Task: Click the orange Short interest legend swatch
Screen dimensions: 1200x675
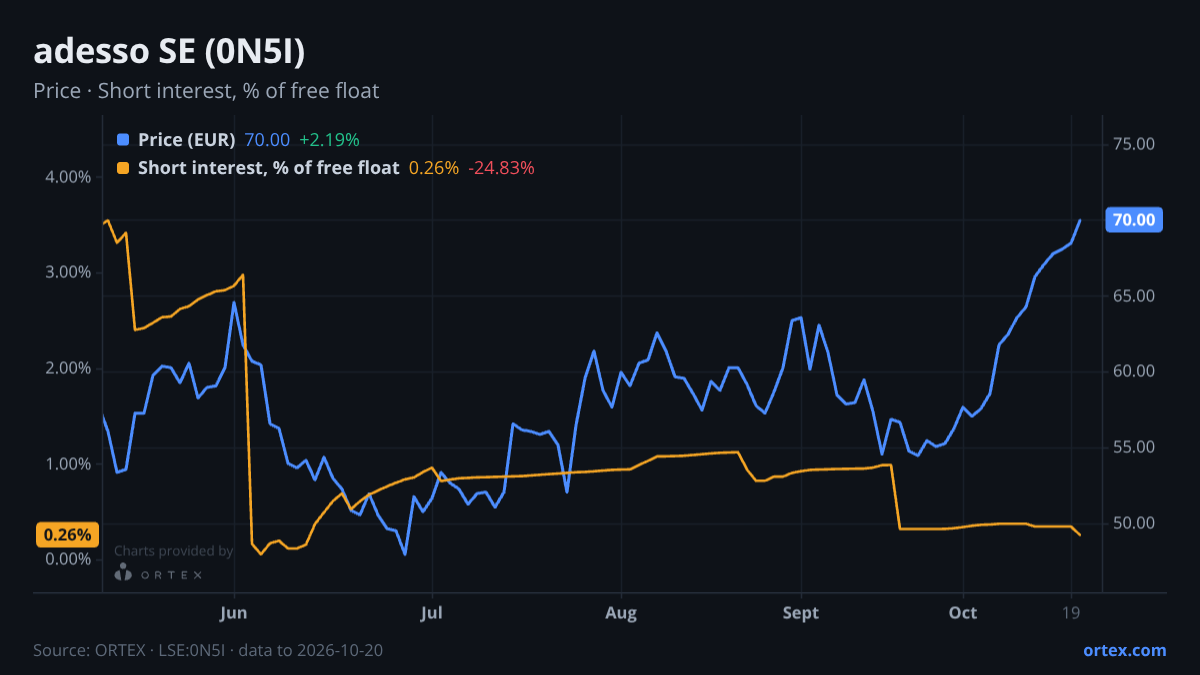Action: point(123,168)
